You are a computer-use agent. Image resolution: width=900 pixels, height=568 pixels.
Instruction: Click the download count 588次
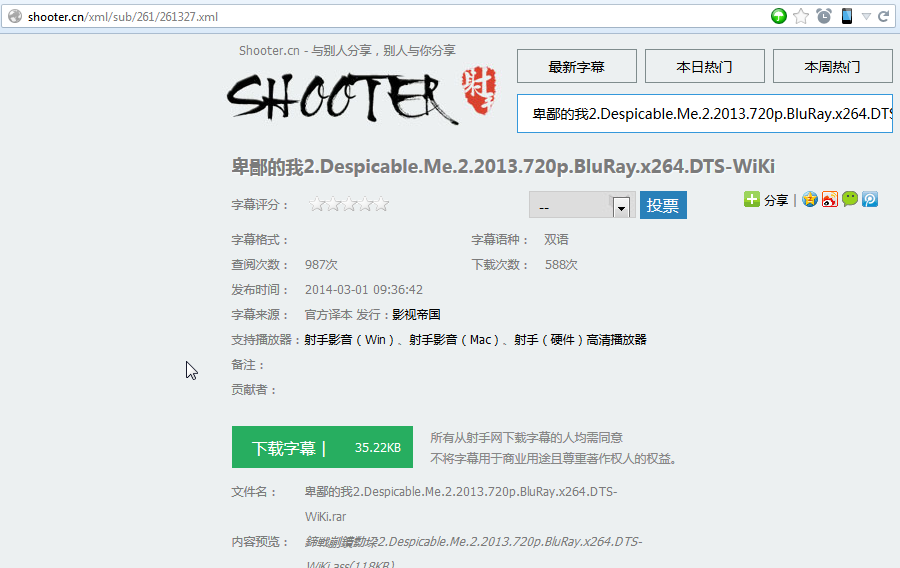[x=561, y=264]
